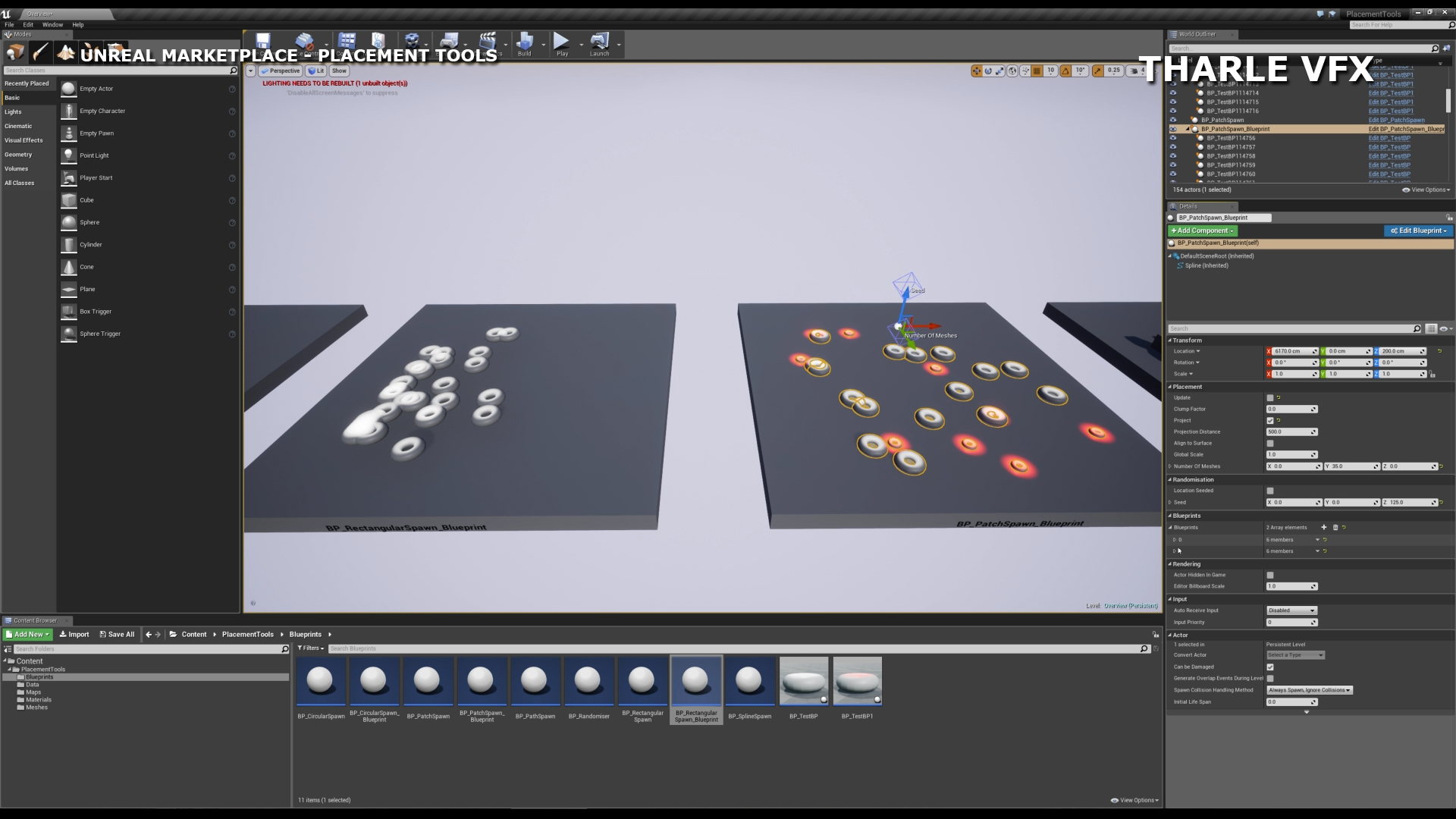Click the Build toolbar icon
The image size is (1456, 819).
pos(525,44)
